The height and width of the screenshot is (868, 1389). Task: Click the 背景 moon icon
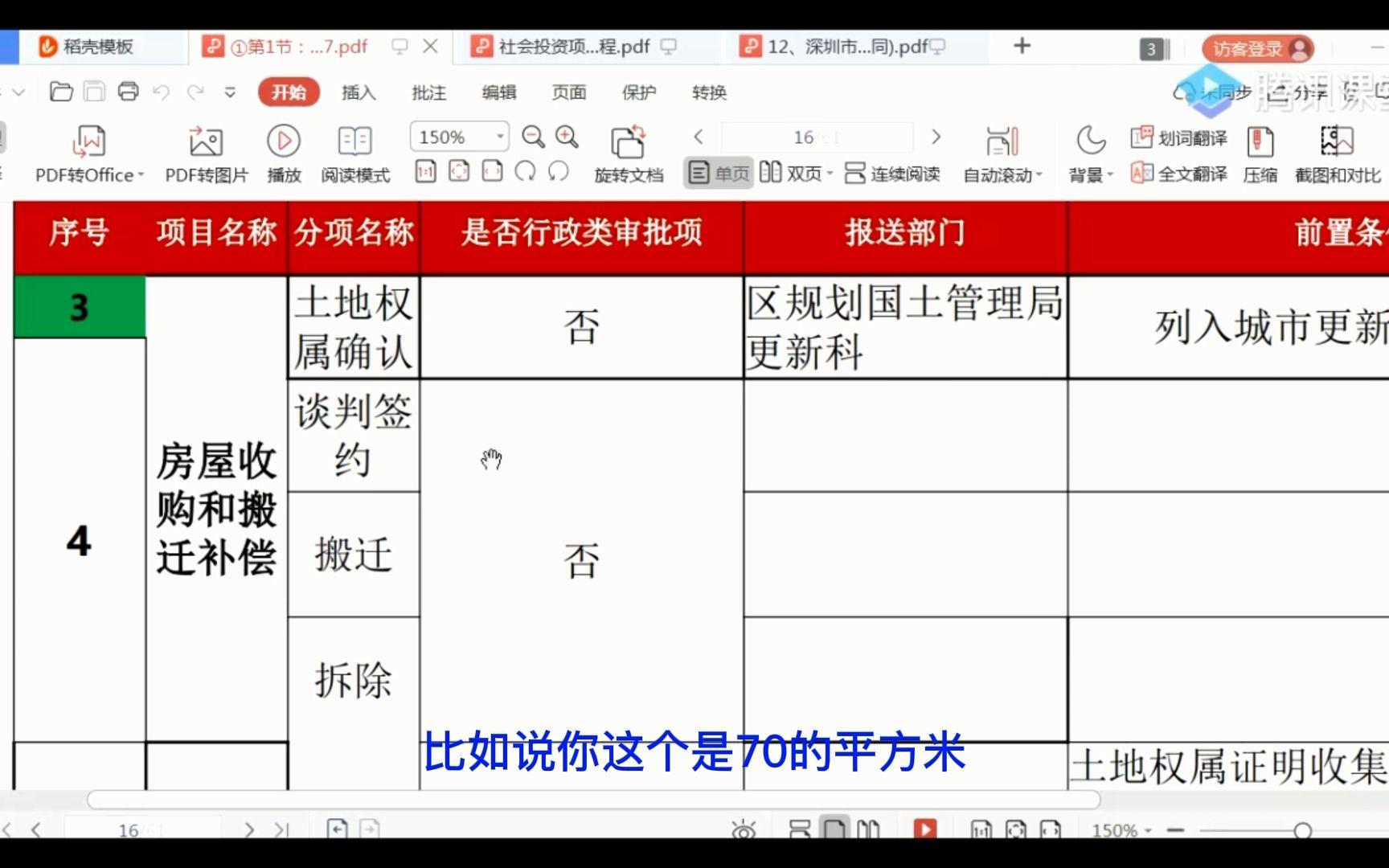coord(1090,141)
